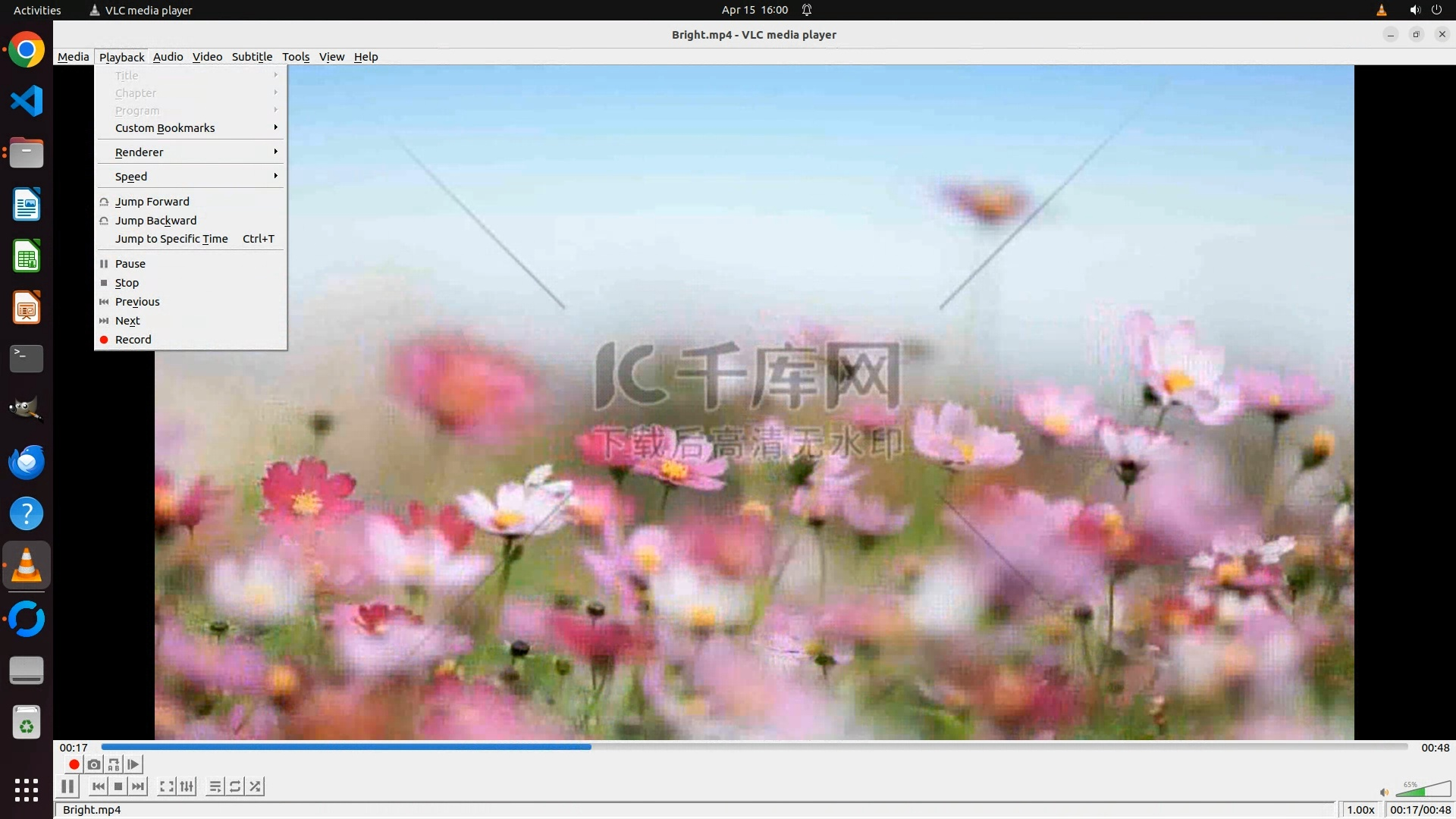
Task: Show the playlist using toolbar icon
Action: pos(215,786)
